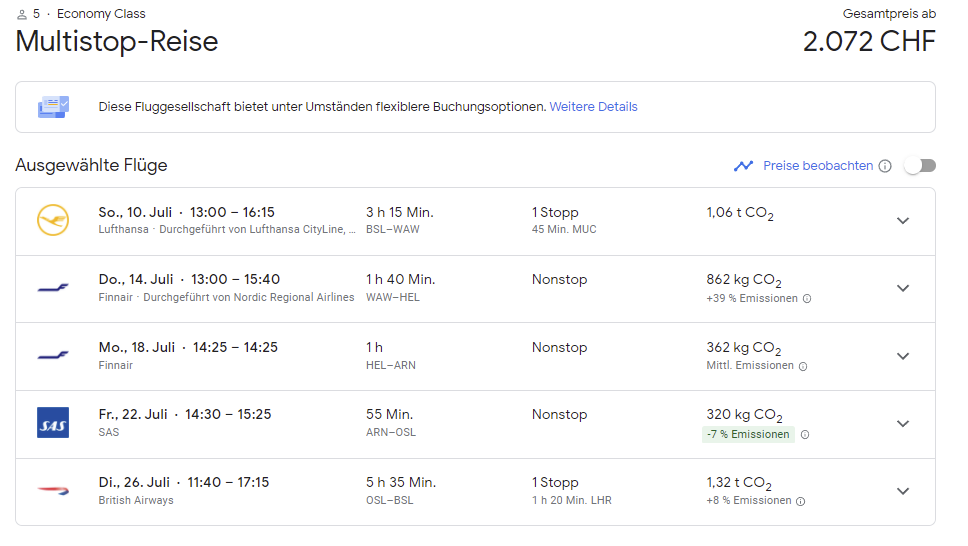
Task: Open the Weitere Details link
Action: (593, 107)
